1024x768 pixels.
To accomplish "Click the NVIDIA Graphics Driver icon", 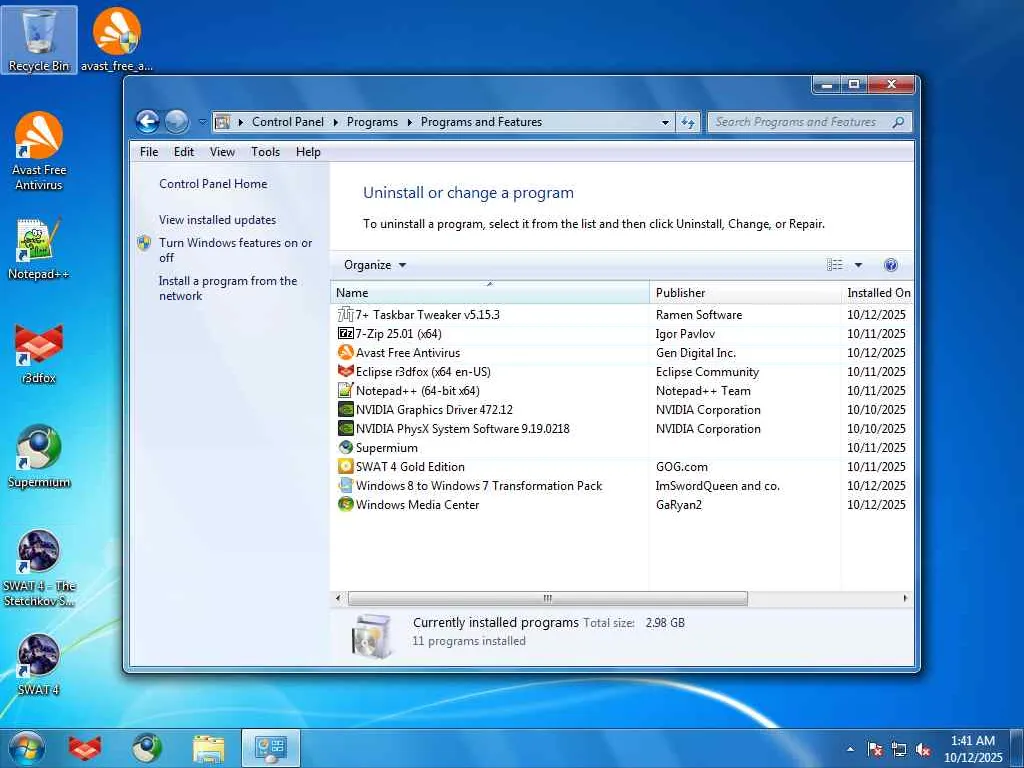I will [345, 409].
